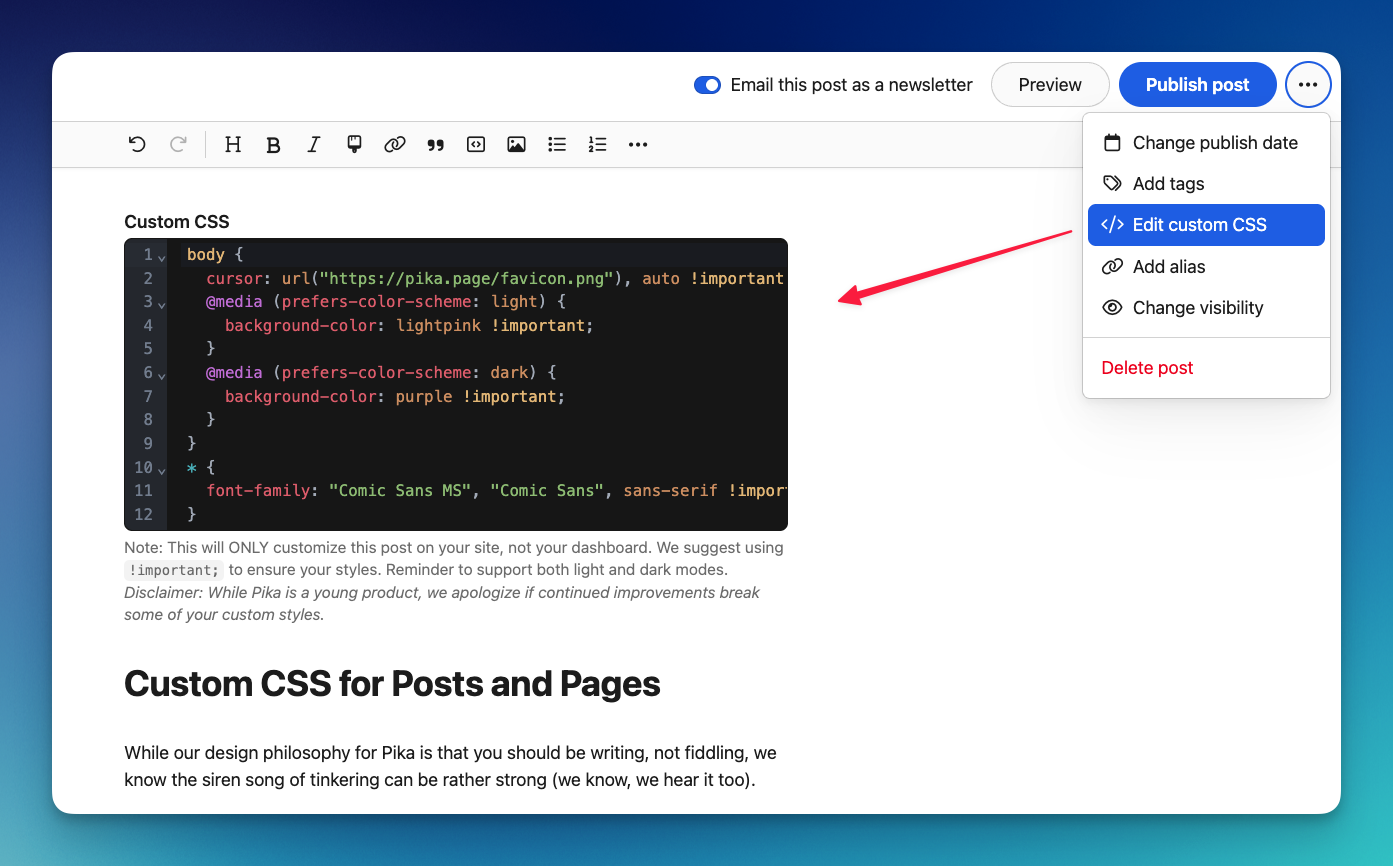The height and width of the screenshot is (866, 1393).
Task: Apply a blockquote with the quotes icon
Action: (x=436, y=144)
